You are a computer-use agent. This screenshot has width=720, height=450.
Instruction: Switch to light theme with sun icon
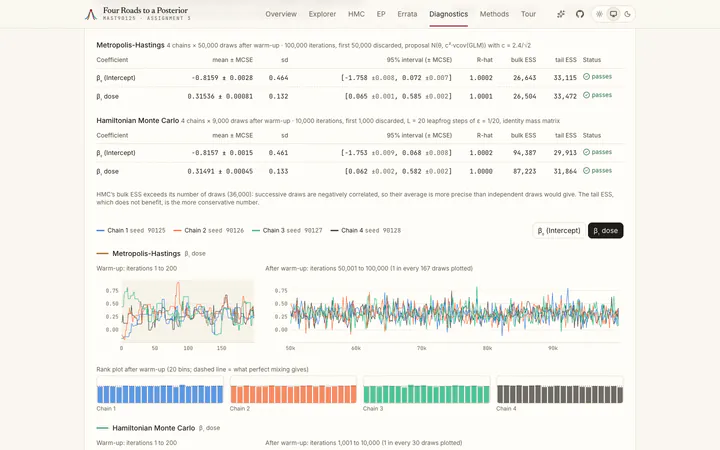pos(600,14)
